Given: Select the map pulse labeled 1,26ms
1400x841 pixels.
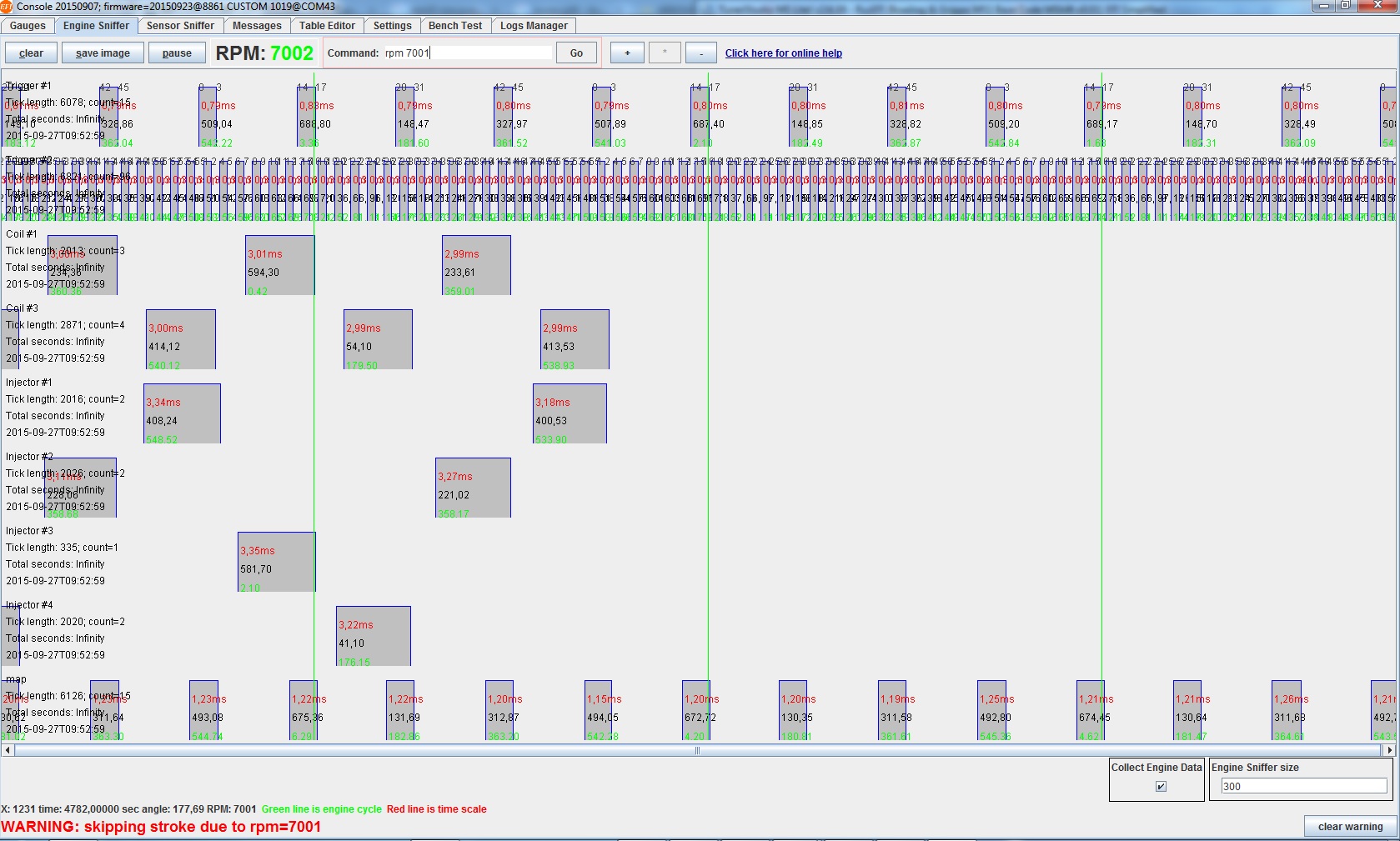Looking at the screenshot, I should point(1287,710).
